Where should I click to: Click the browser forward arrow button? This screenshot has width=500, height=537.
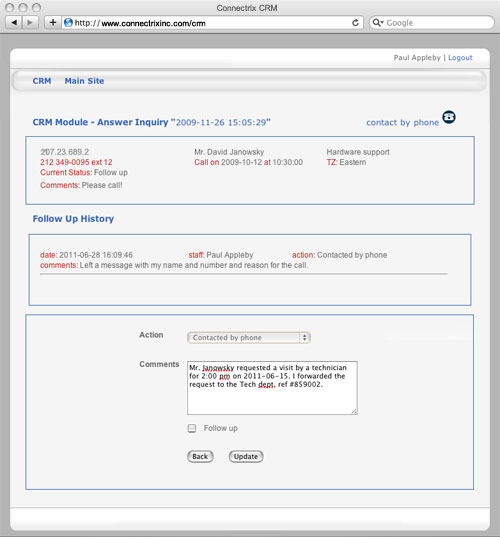[x=30, y=23]
